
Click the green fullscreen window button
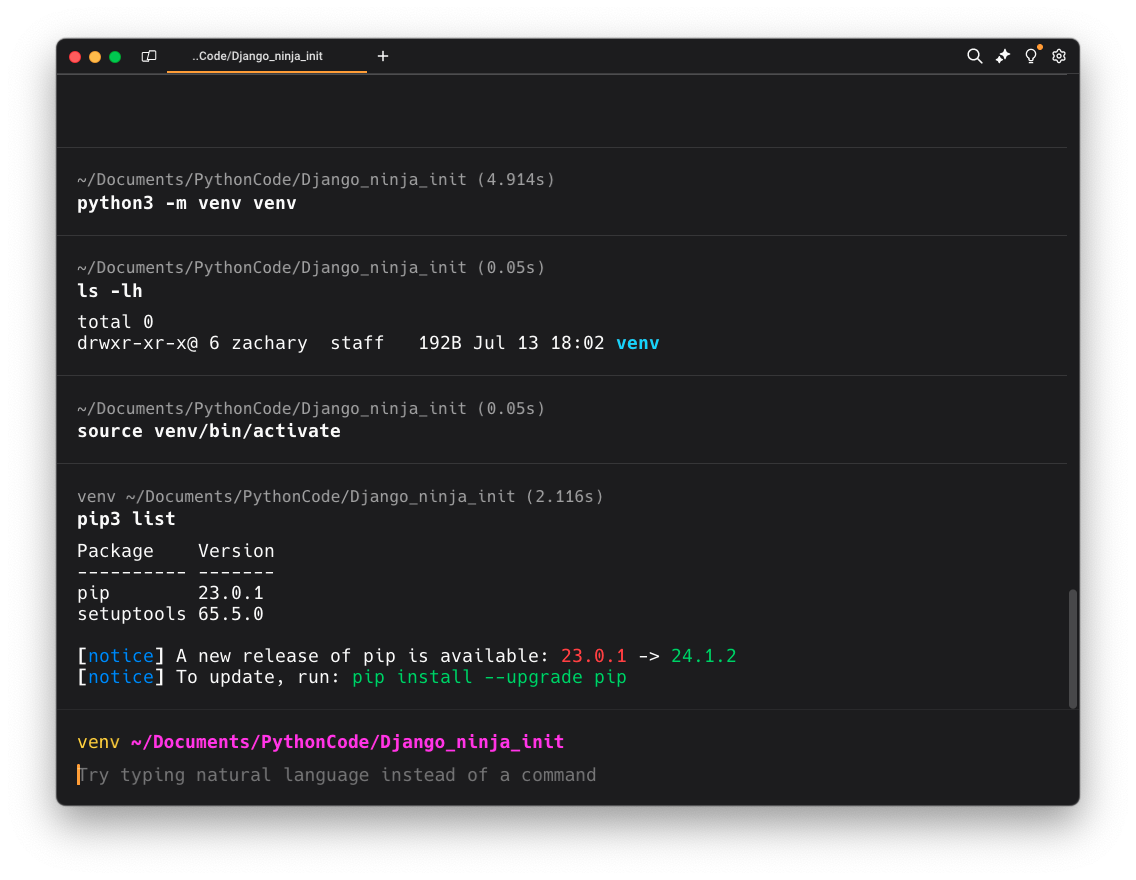pos(115,57)
